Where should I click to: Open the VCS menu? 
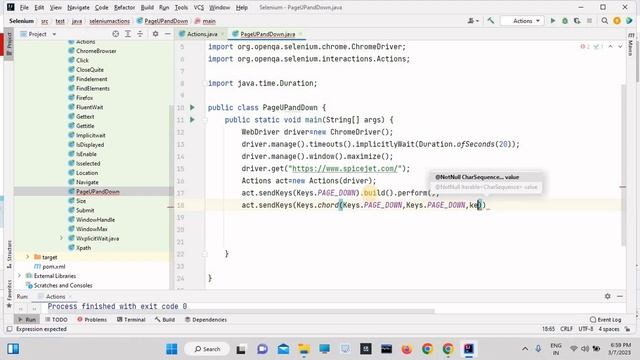[198, 7]
